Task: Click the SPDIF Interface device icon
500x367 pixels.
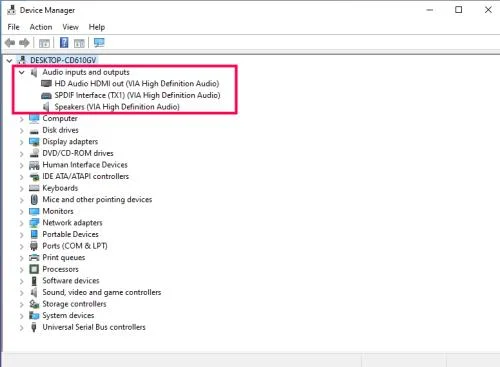Action: click(x=46, y=95)
